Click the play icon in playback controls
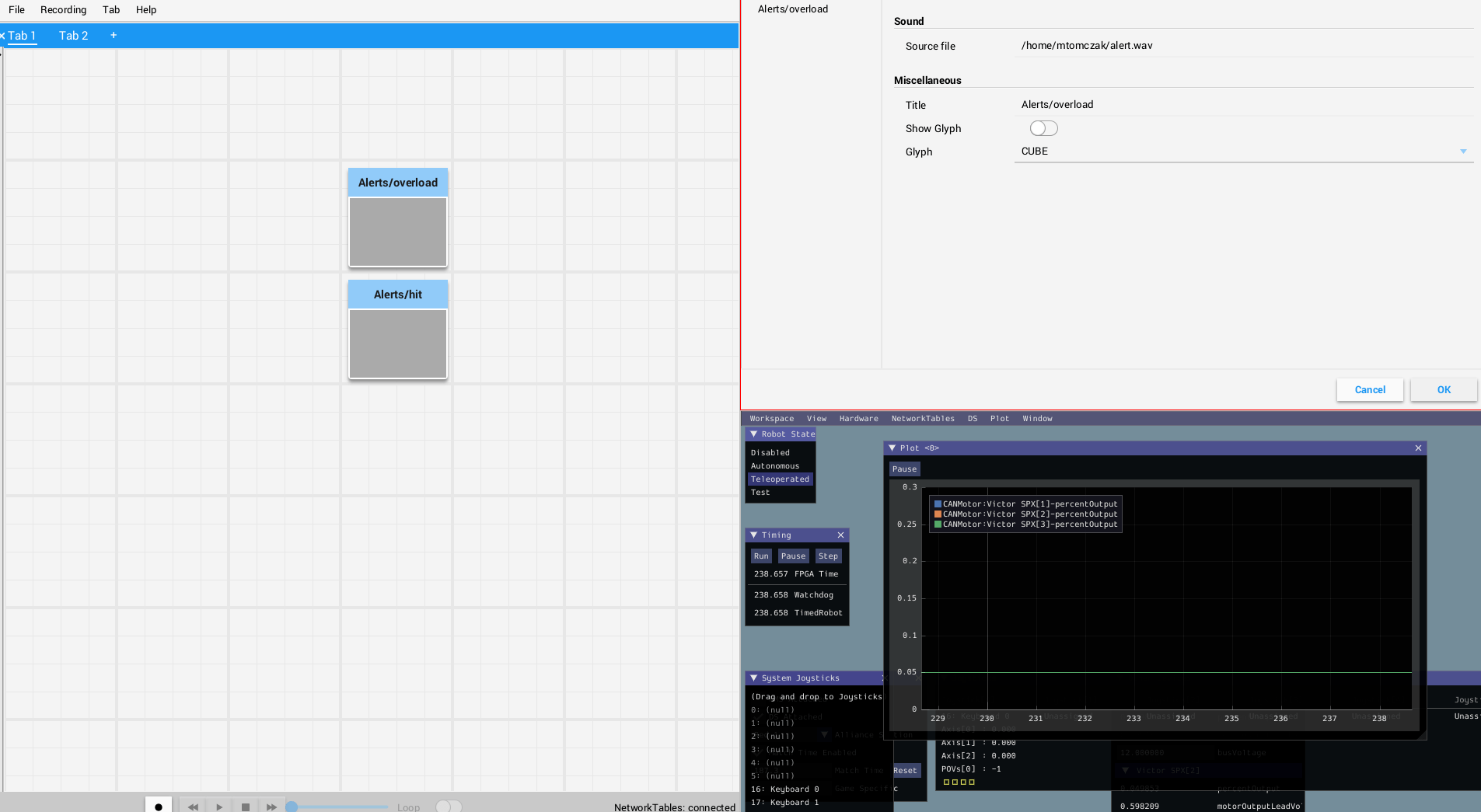Screen dimensions: 1481x812 click(218, 807)
